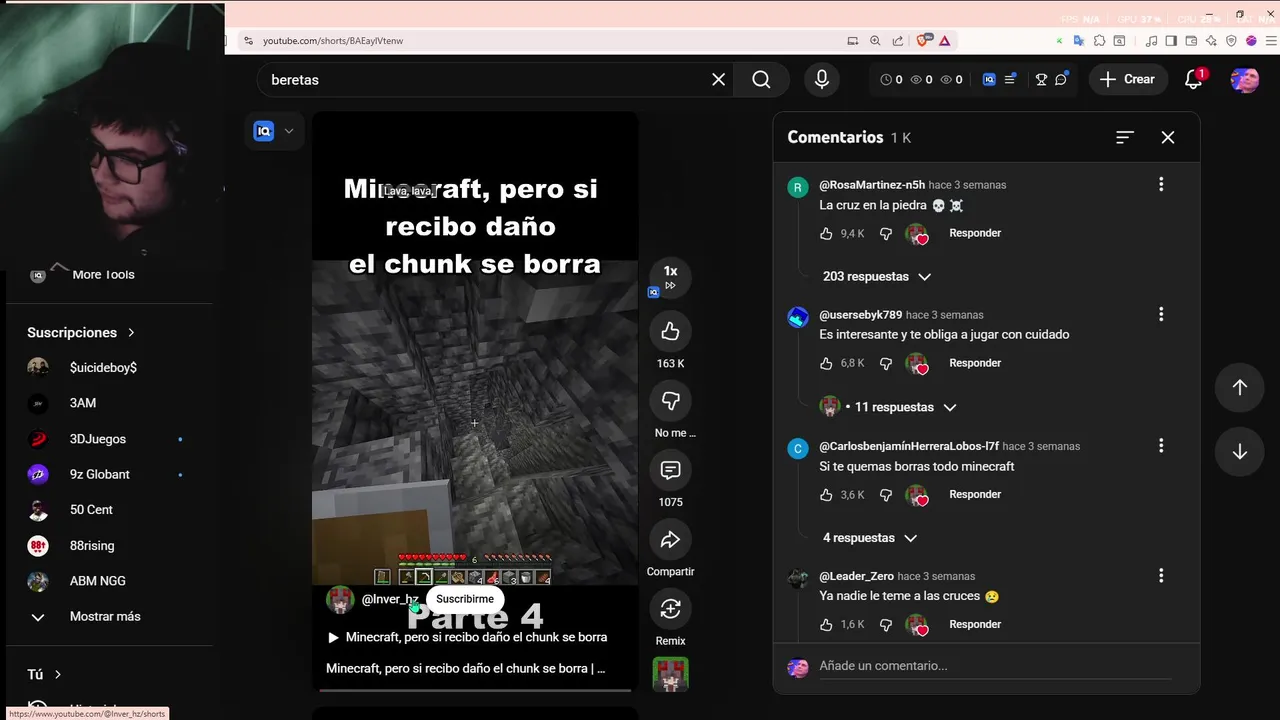This screenshot has width=1280, height=720.
Task: Clear the search box text
Action: tap(718, 79)
